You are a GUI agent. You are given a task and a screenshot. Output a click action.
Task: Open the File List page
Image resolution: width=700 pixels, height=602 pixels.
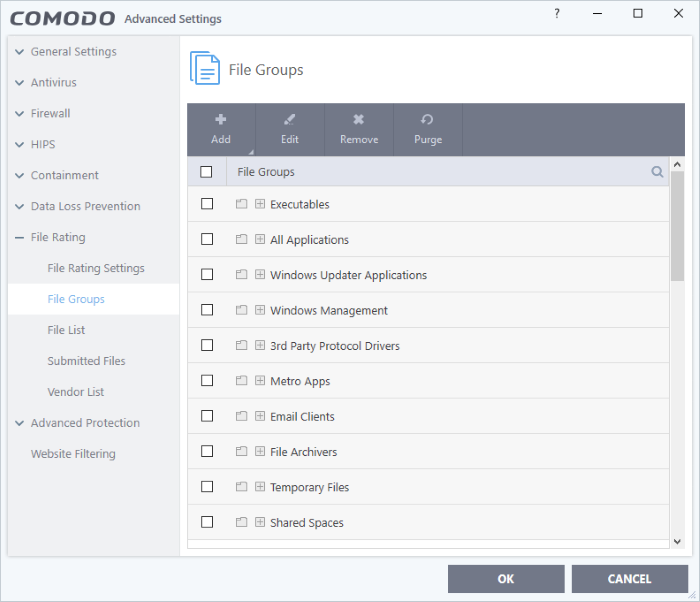click(x=66, y=330)
